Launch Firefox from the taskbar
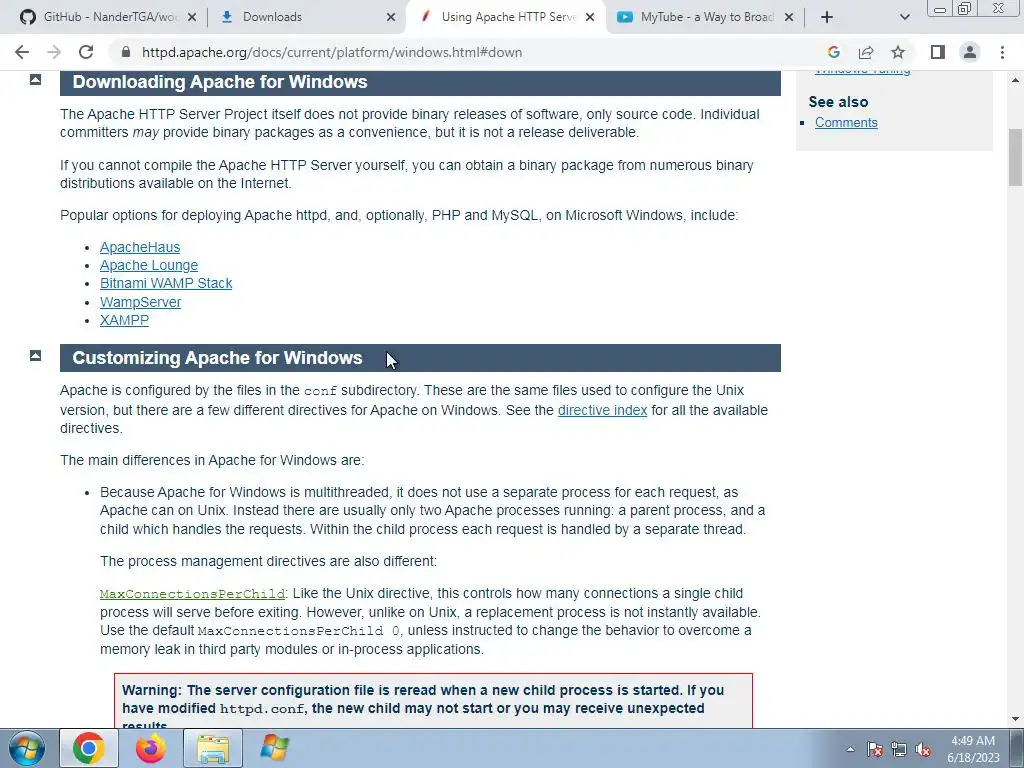 [x=150, y=748]
